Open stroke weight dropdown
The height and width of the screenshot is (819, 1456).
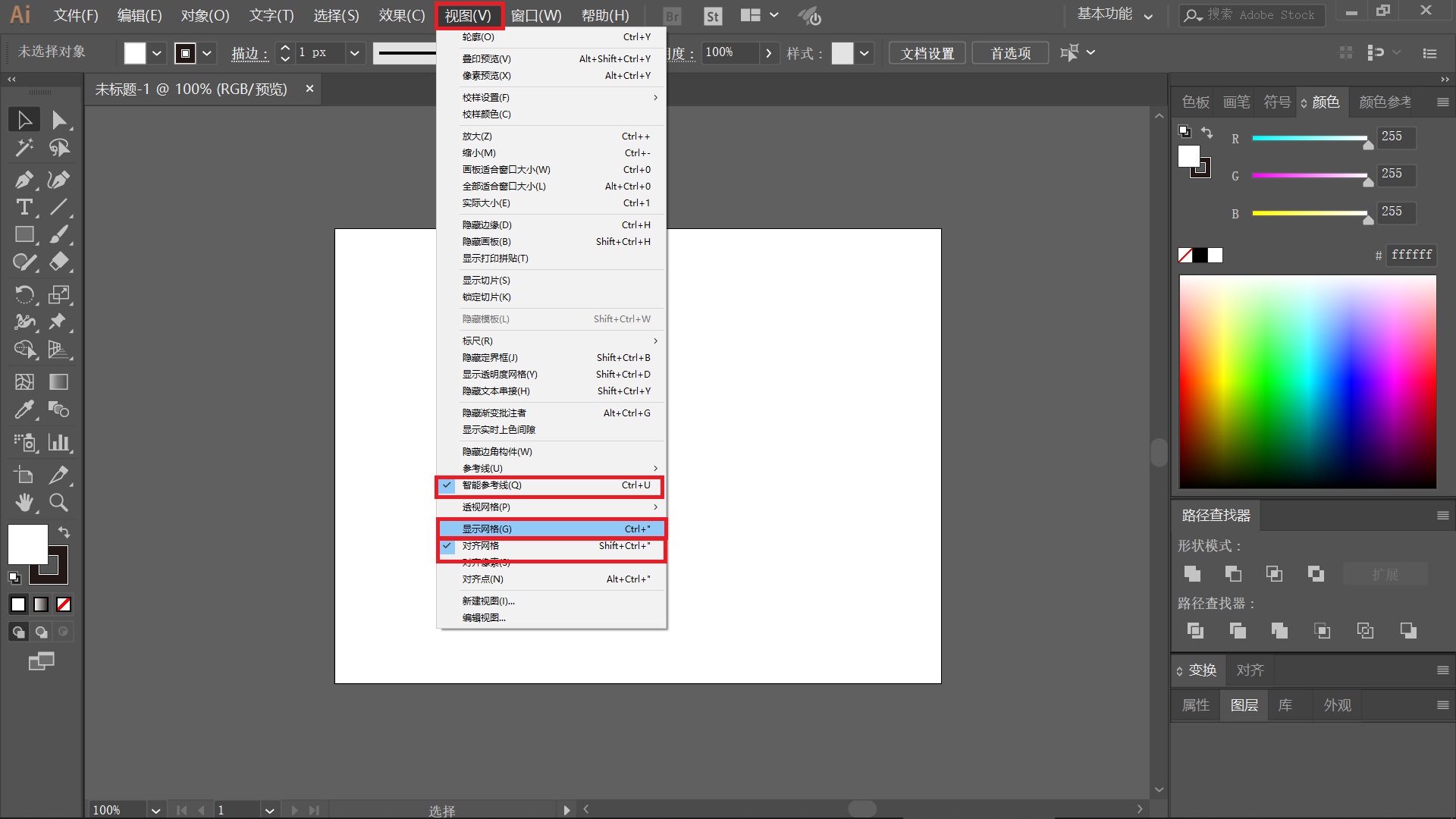(x=353, y=53)
